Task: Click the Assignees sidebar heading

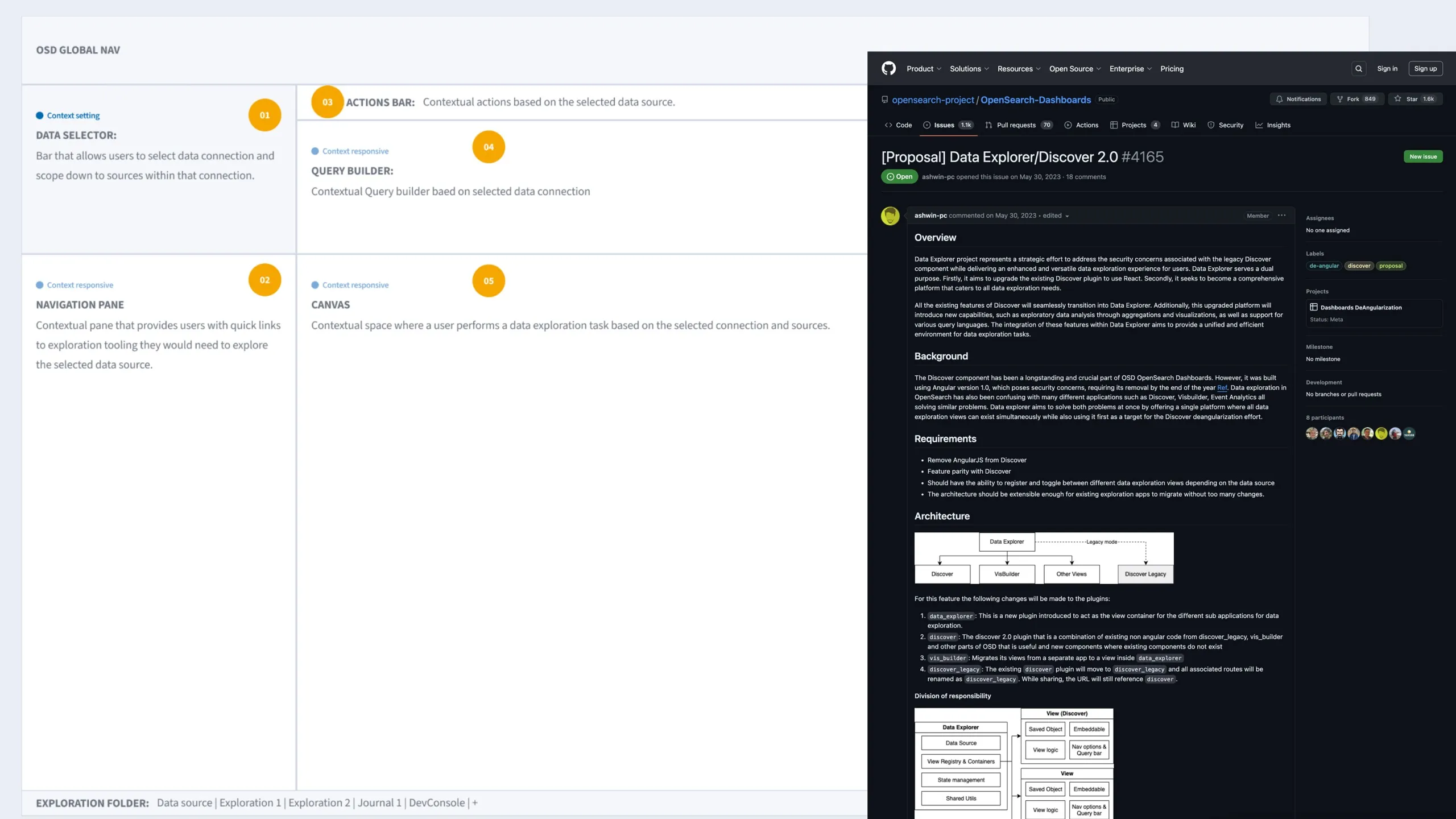Action: 1319,218
